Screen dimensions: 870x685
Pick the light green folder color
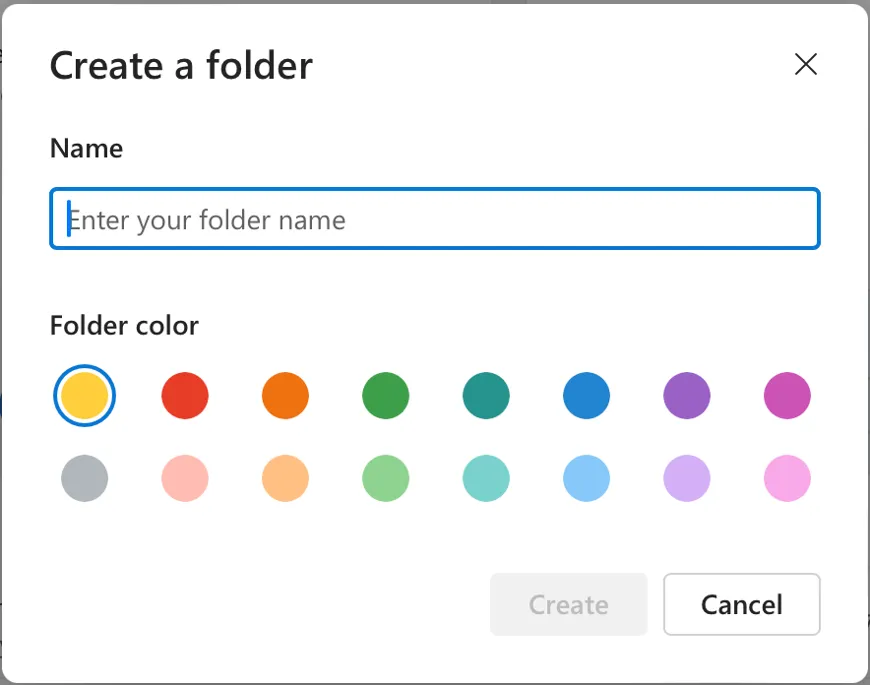click(x=386, y=479)
